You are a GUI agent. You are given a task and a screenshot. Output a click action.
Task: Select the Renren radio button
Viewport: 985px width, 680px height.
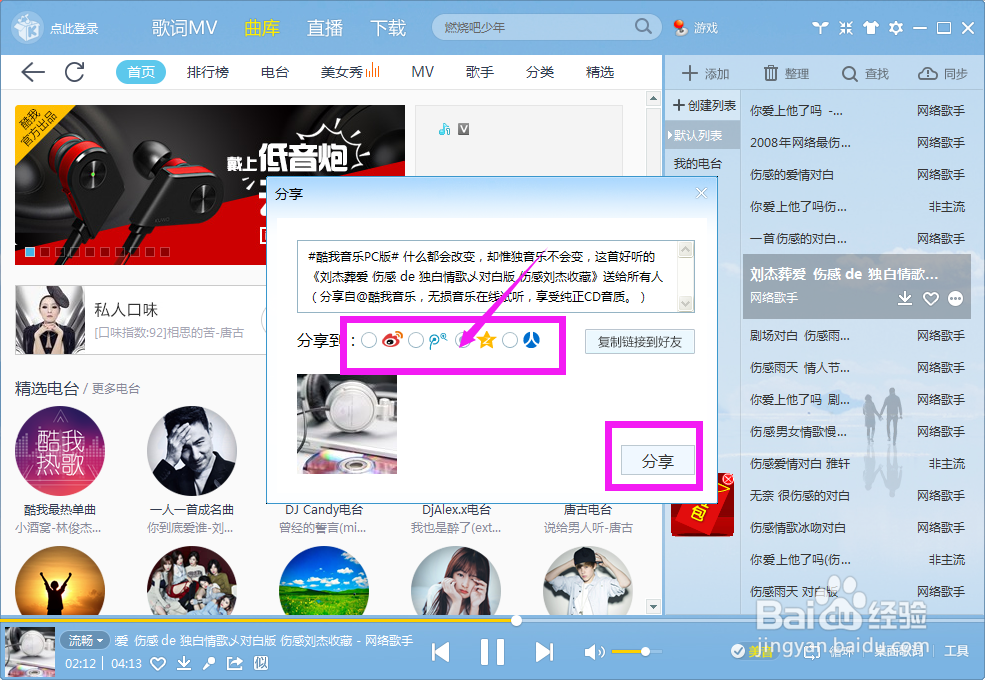(510, 340)
